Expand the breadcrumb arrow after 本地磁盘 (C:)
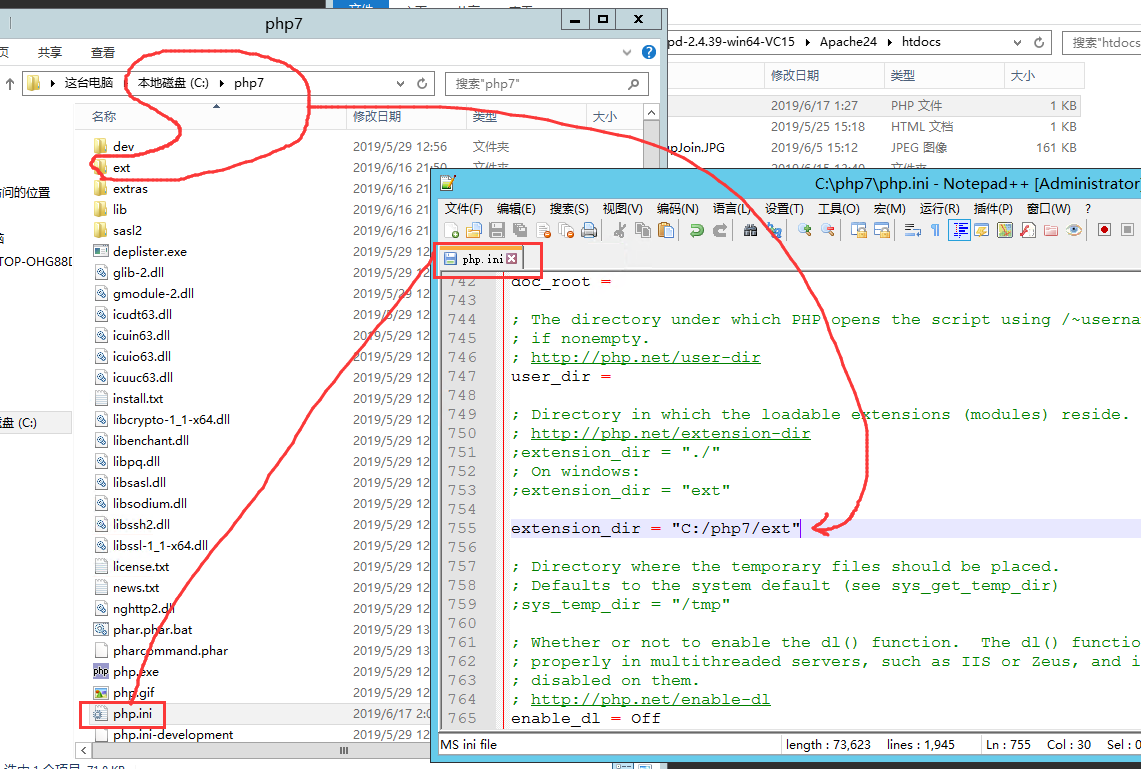This screenshot has width=1141, height=769. coord(223,84)
